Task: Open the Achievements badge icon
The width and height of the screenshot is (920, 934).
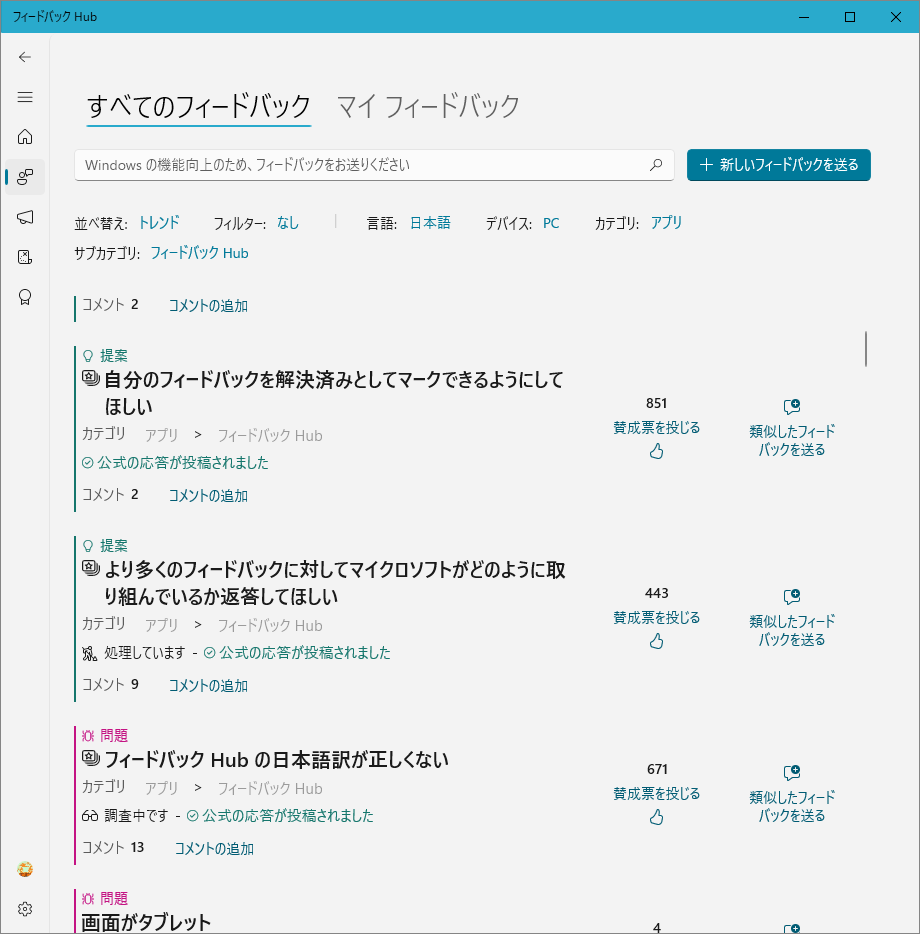Action: (x=25, y=297)
